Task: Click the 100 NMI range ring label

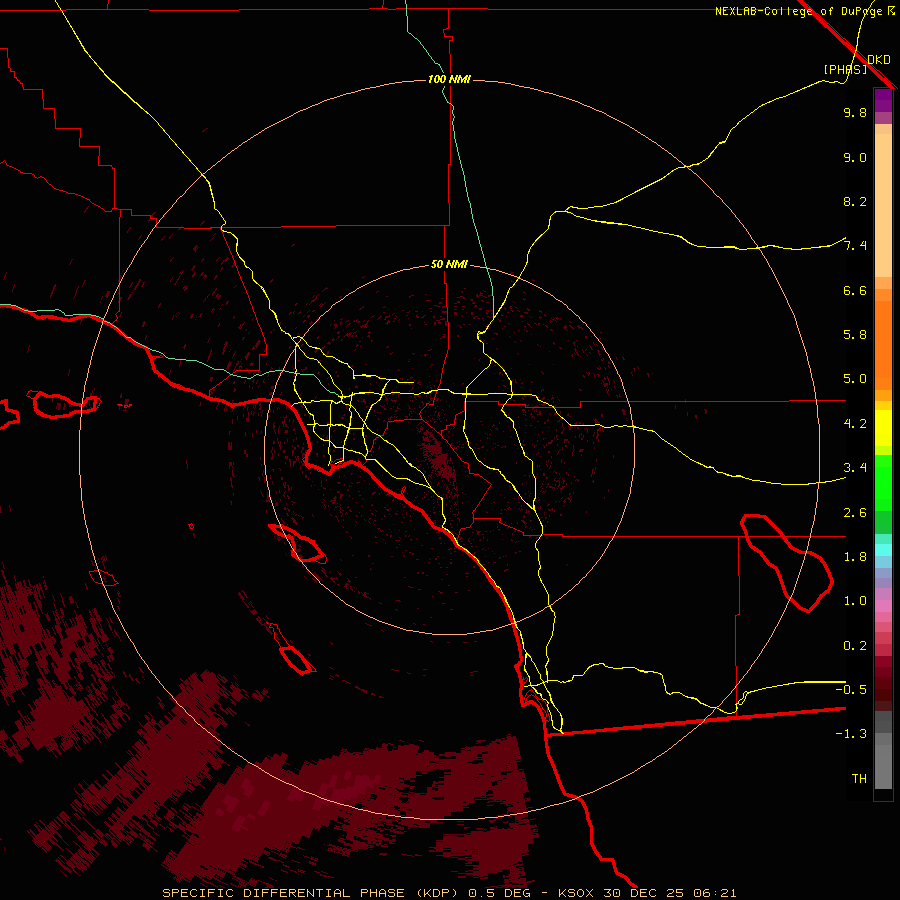Action: tap(449, 79)
